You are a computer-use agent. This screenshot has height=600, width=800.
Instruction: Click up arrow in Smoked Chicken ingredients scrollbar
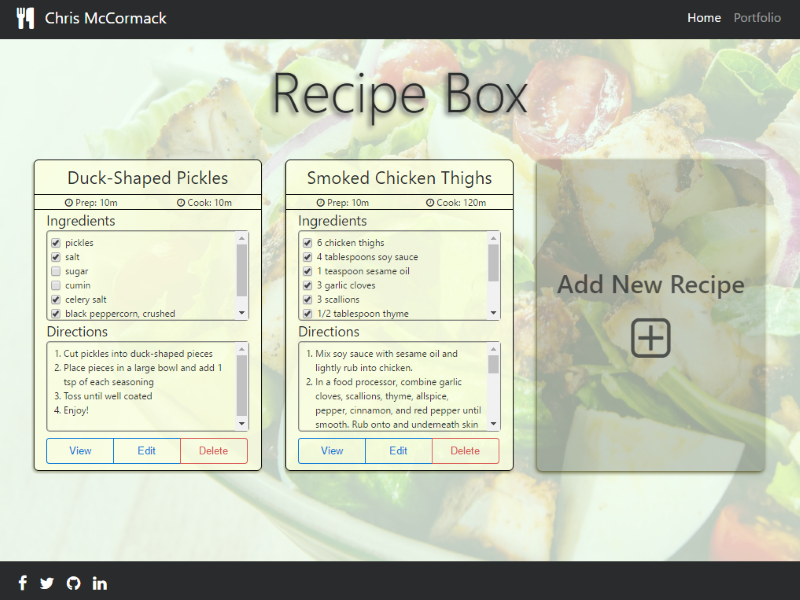coord(493,238)
